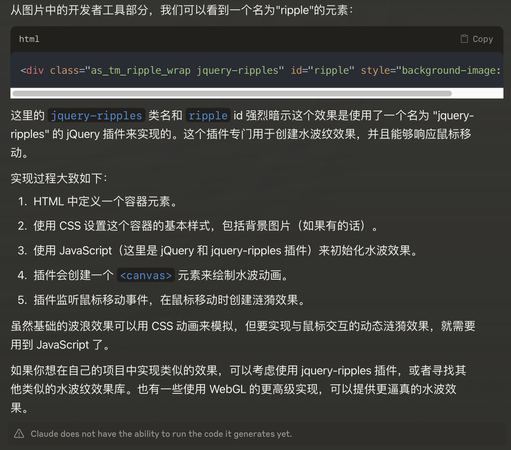Click the "html" language label
511x450 pixels.
click(29, 39)
